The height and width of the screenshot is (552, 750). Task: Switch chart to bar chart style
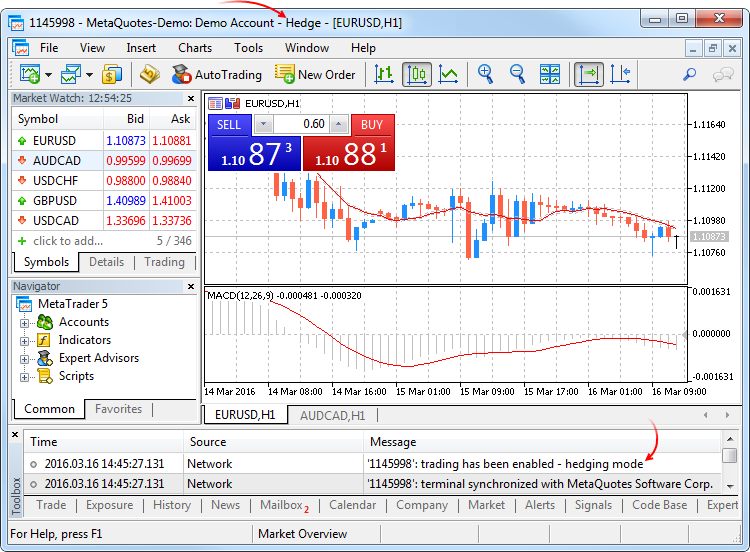[x=384, y=74]
